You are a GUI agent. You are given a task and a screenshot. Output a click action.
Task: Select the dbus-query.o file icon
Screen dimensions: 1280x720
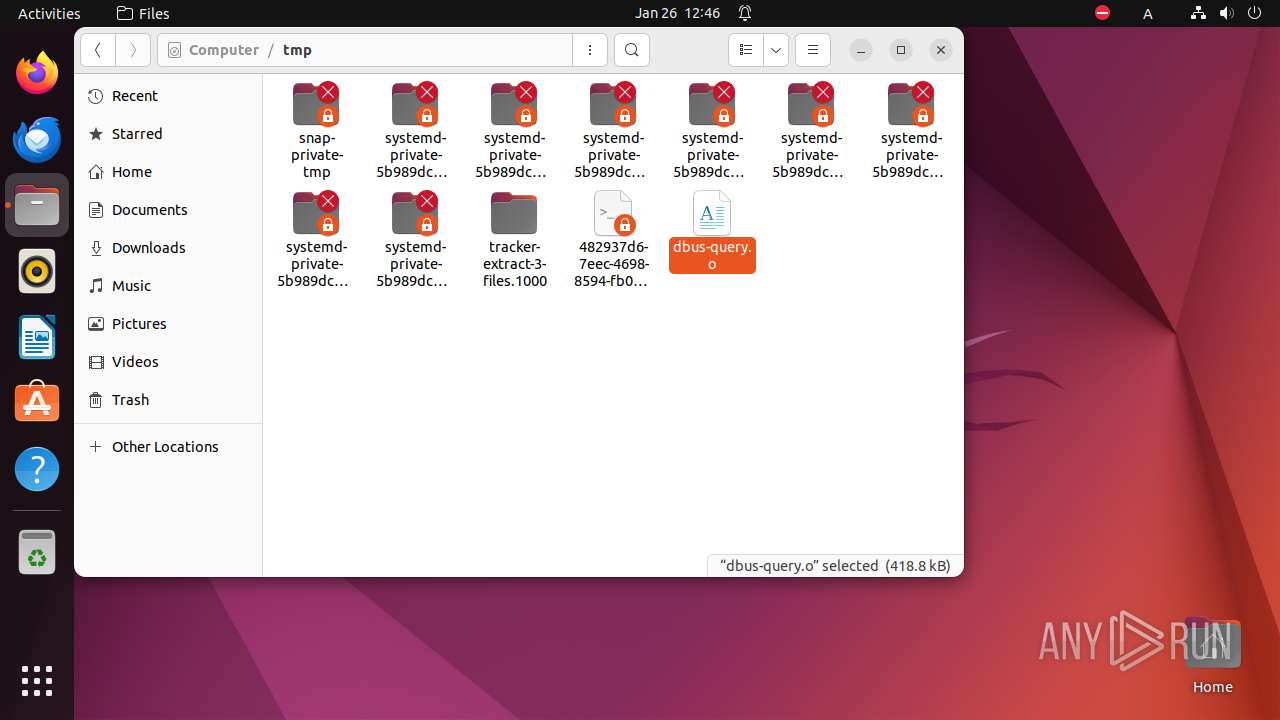712,212
